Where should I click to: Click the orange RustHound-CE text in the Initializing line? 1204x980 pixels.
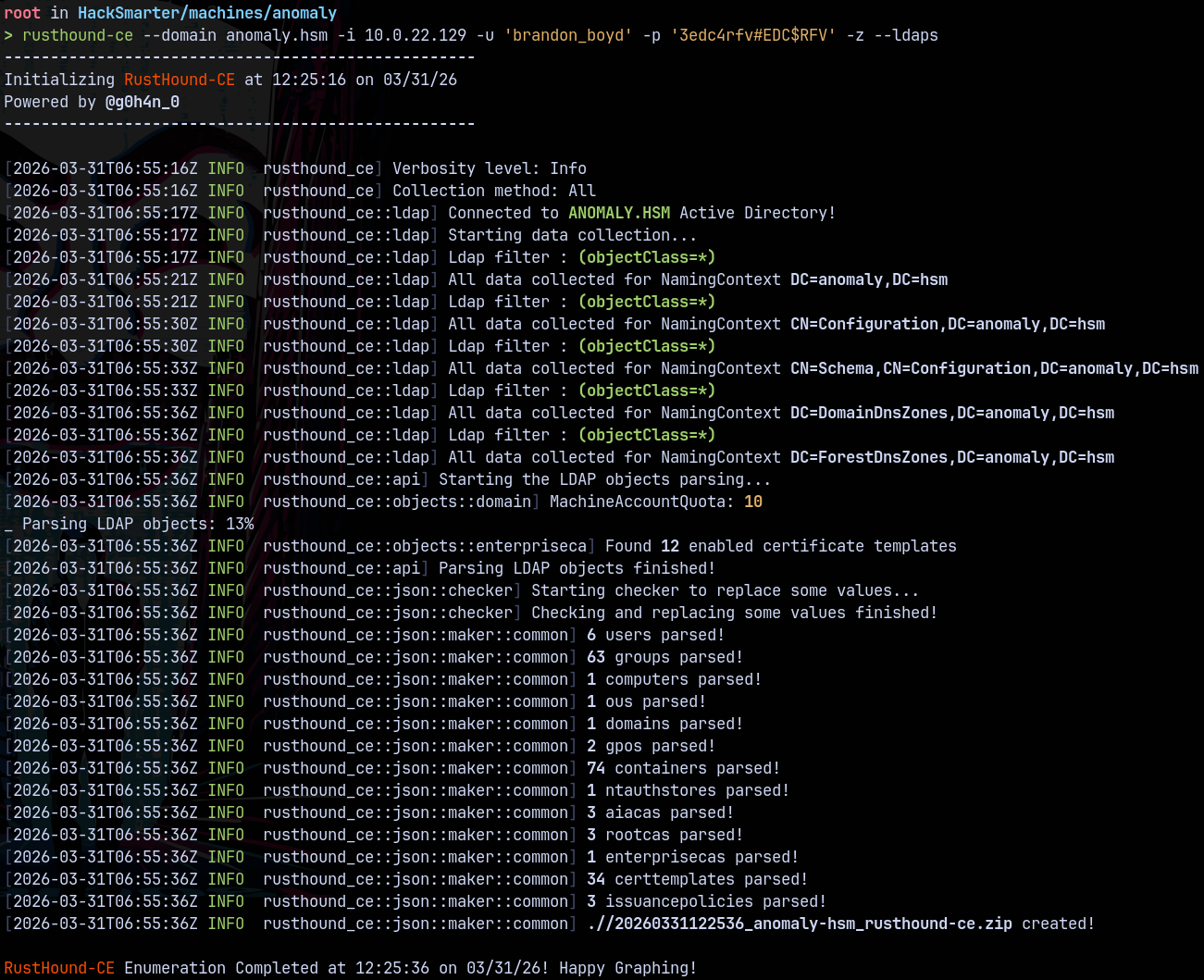tap(180, 80)
